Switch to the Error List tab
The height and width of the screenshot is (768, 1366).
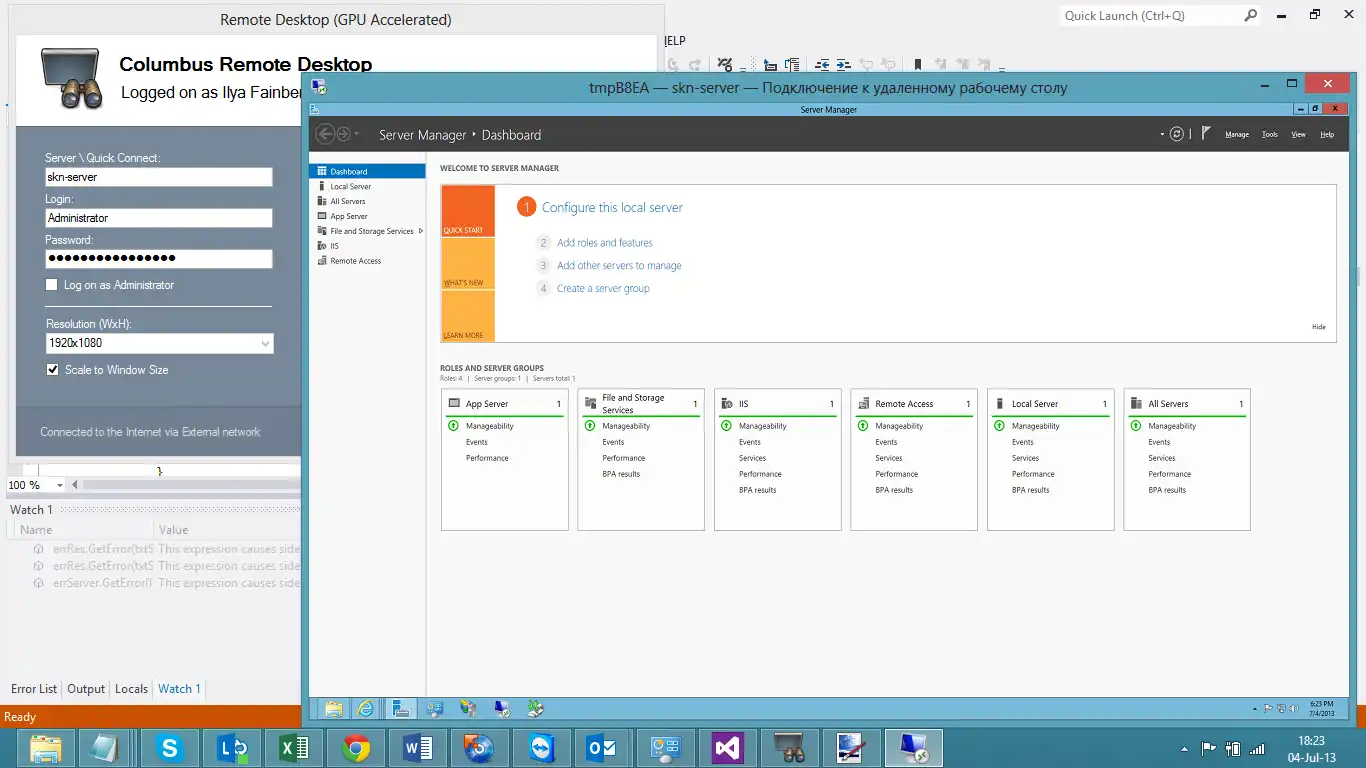click(x=34, y=689)
